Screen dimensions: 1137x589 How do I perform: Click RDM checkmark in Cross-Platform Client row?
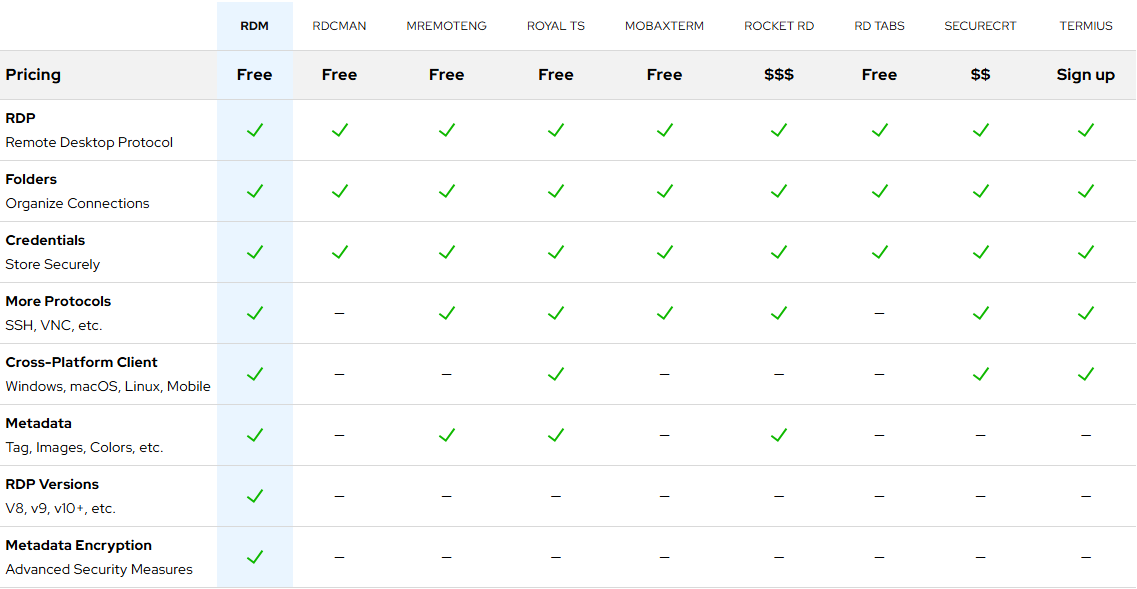(255, 374)
